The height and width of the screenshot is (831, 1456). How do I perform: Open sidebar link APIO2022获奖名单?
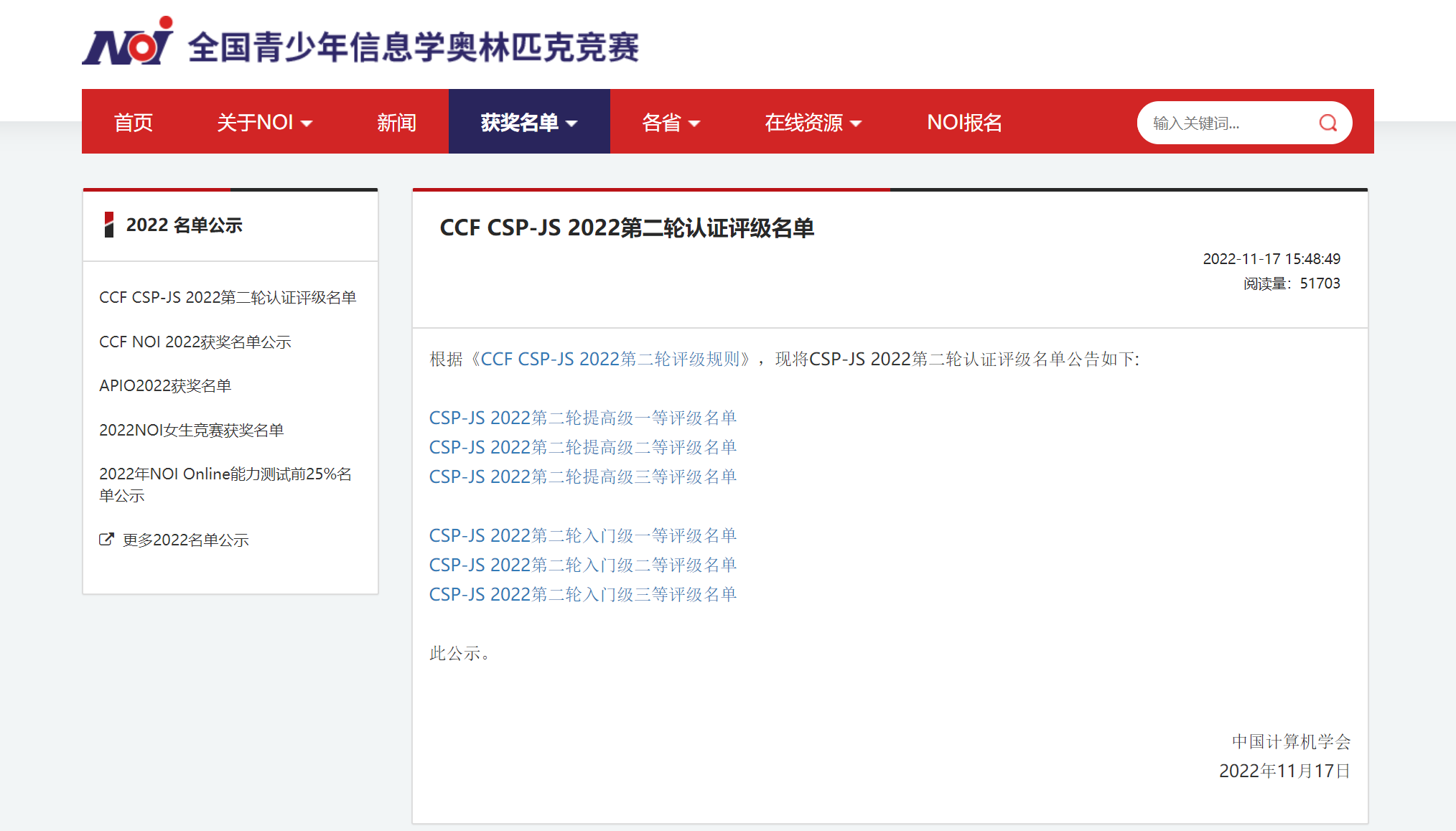pos(165,385)
